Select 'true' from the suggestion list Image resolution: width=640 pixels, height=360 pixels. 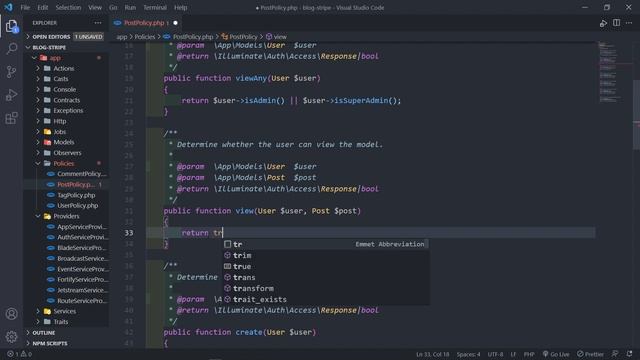point(325,267)
